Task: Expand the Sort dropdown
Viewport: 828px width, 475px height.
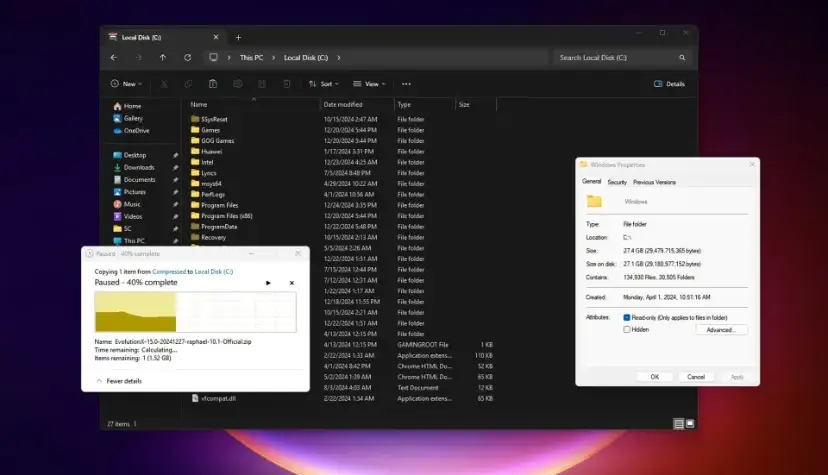Action: tap(323, 84)
